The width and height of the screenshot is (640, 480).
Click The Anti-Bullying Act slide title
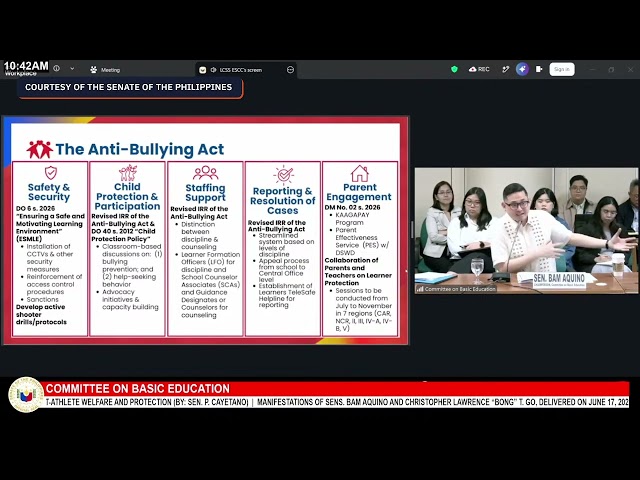coord(140,149)
